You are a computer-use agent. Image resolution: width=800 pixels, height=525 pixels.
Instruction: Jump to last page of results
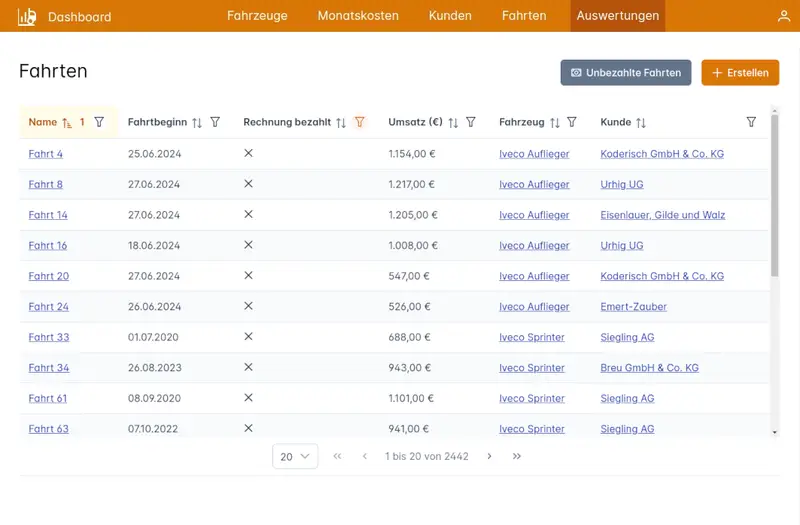tap(517, 456)
